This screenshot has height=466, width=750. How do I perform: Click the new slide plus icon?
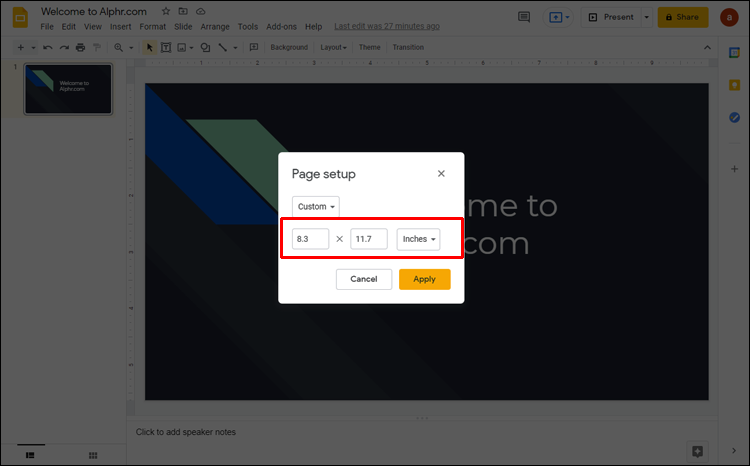pos(21,47)
